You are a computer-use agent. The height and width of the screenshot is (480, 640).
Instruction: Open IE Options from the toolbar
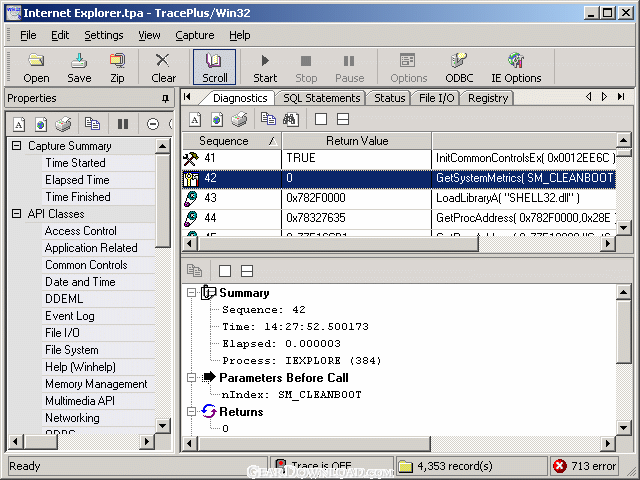tap(516, 67)
